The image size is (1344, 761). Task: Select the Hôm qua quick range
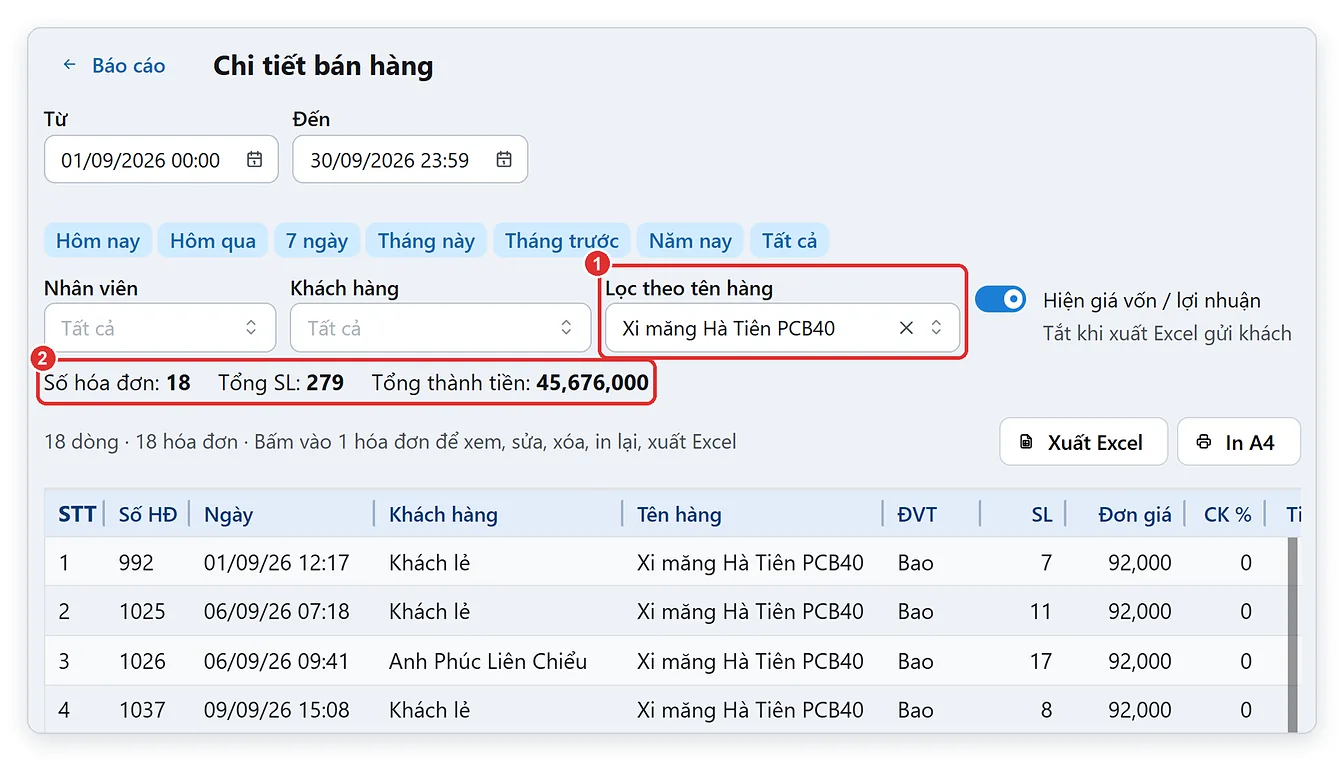pyautogui.click(x=213, y=241)
